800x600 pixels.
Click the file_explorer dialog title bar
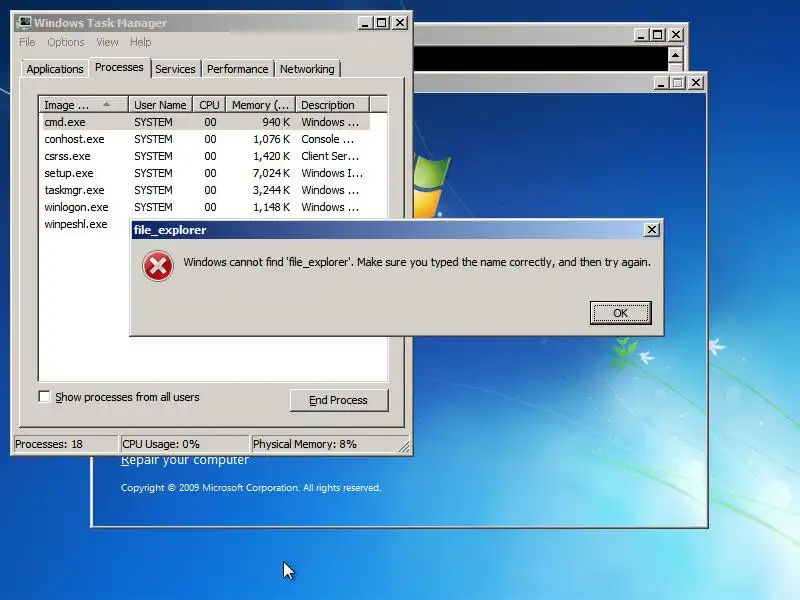388,230
